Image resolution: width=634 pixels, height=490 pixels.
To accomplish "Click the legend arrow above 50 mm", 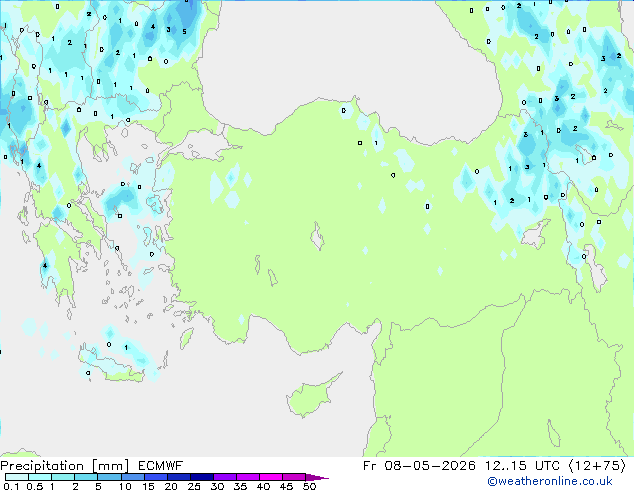I will point(317,477).
